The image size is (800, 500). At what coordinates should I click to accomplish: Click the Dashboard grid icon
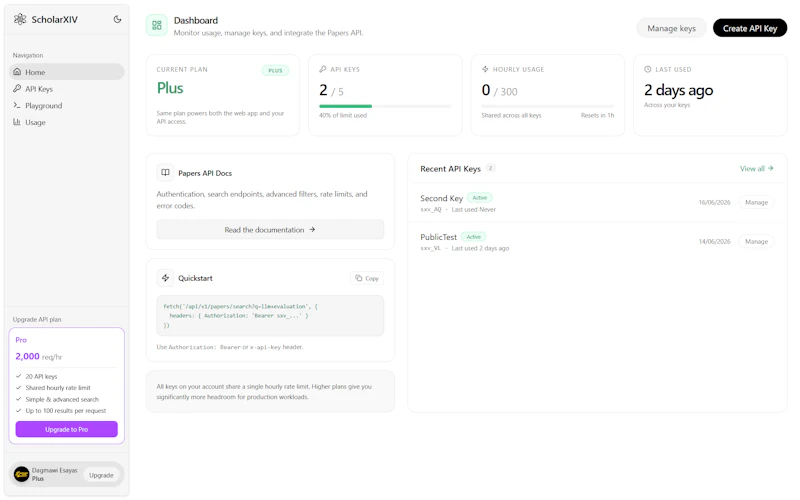click(157, 25)
